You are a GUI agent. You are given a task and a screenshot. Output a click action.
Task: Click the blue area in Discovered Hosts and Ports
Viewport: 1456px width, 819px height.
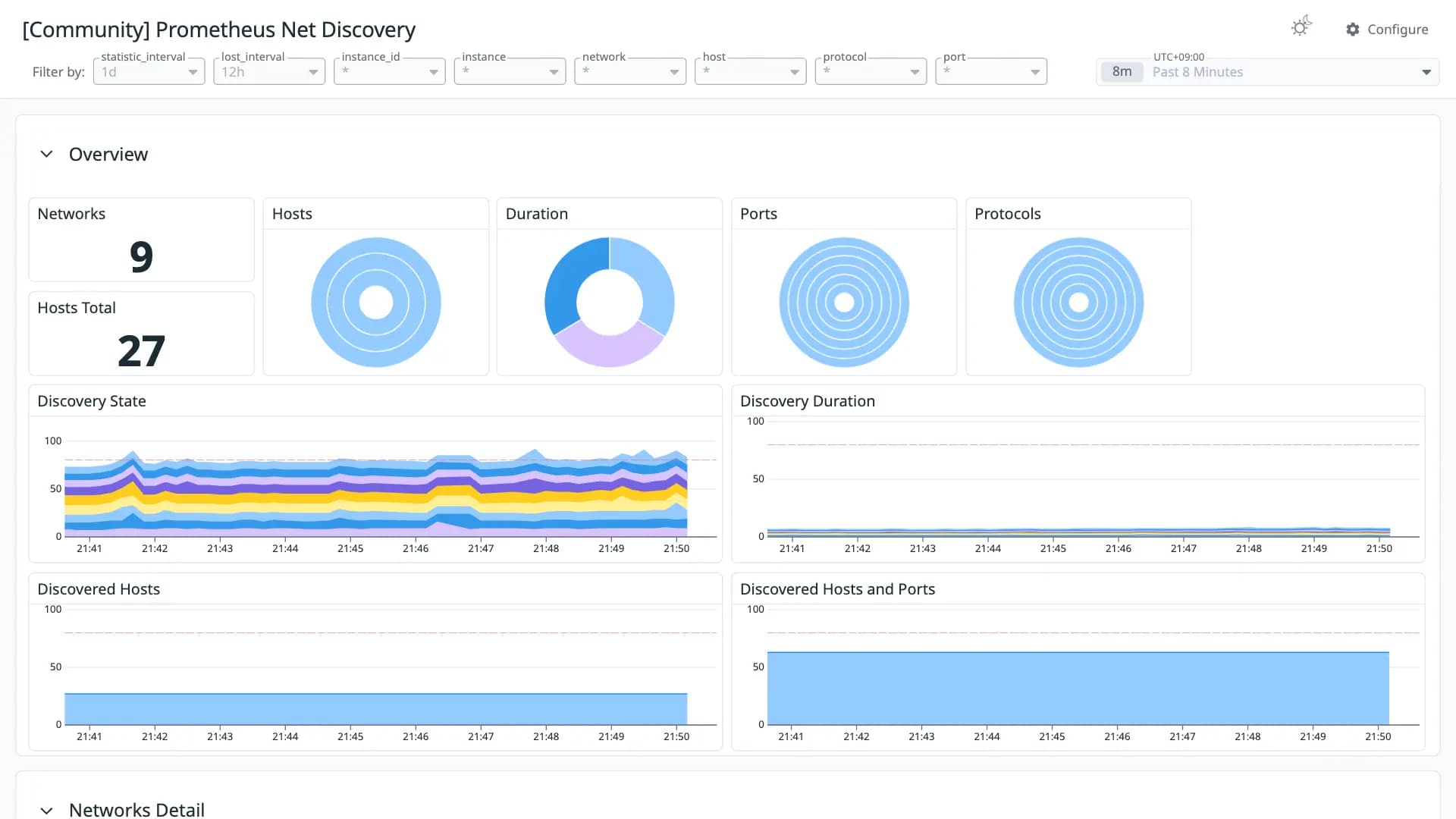pyautogui.click(x=1078, y=689)
